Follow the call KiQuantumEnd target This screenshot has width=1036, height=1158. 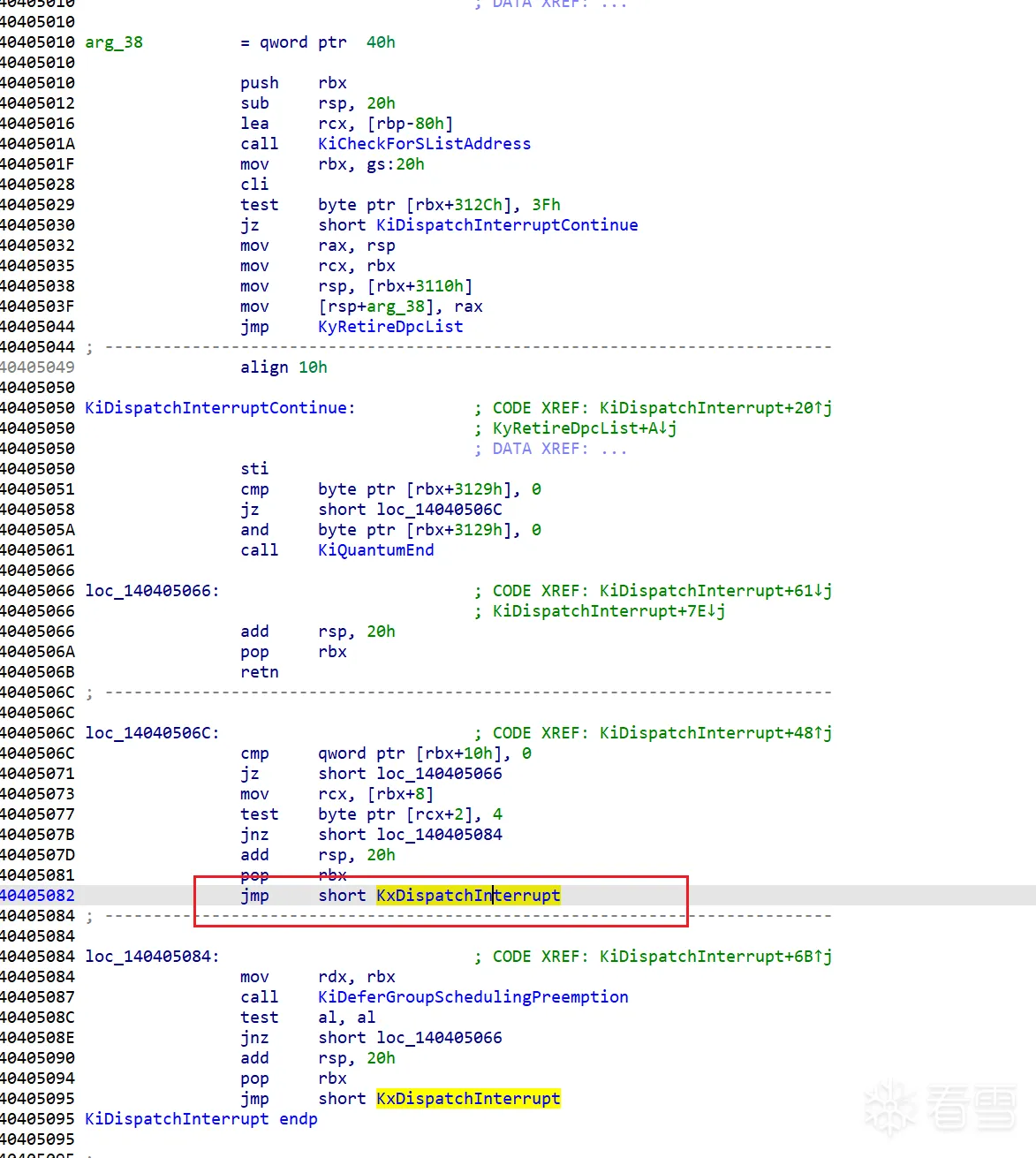[x=376, y=550]
